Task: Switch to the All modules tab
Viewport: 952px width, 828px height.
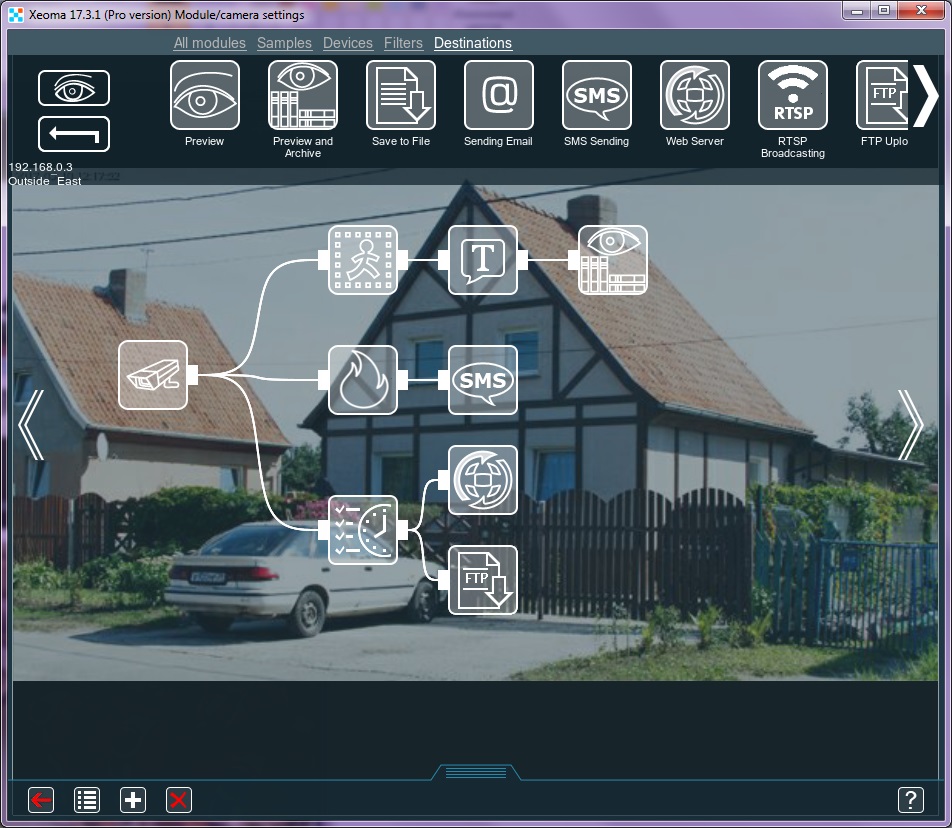Action: click(x=209, y=43)
